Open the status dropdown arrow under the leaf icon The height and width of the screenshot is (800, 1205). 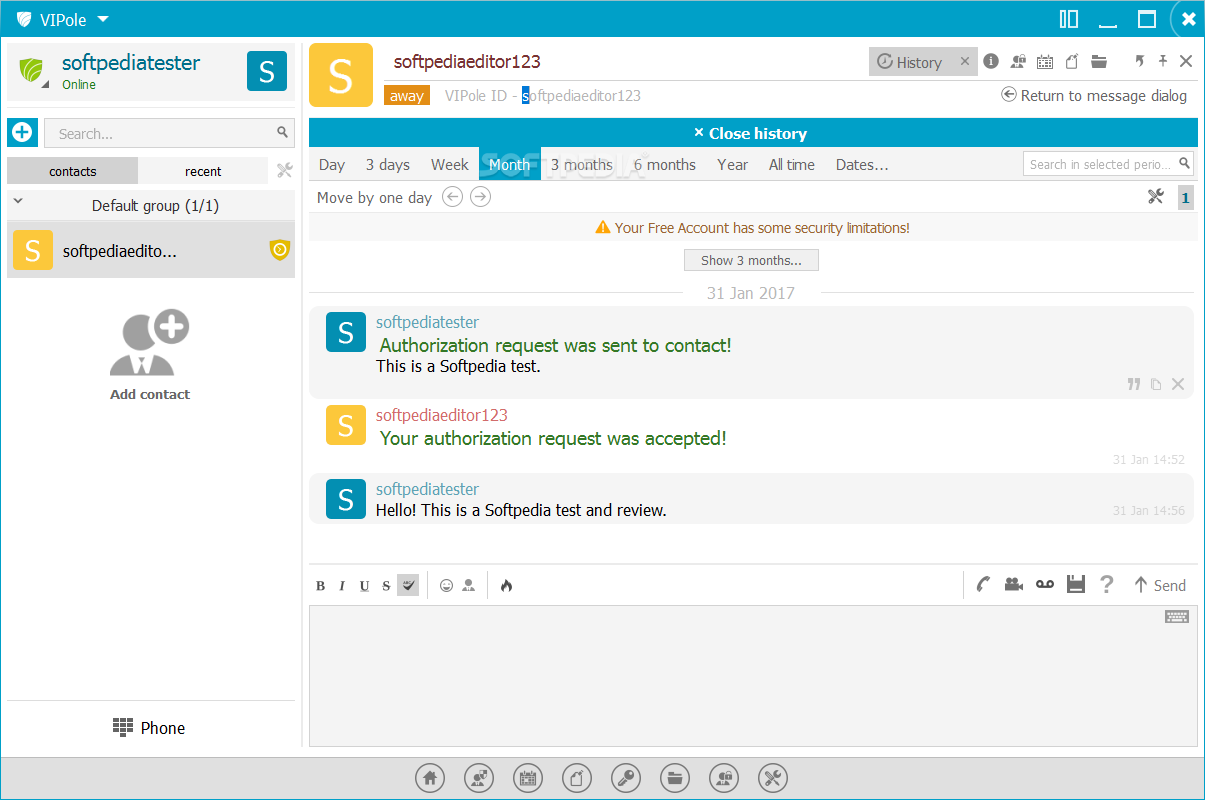click(44, 84)
